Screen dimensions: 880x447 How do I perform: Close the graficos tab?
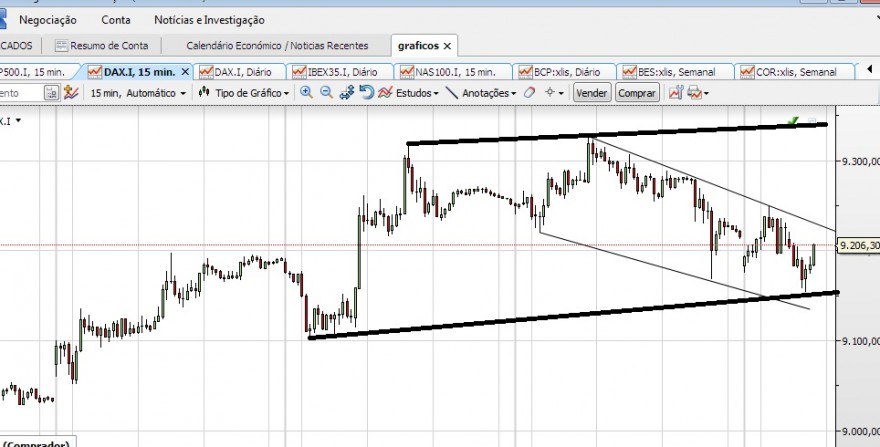tap(447, 46)
